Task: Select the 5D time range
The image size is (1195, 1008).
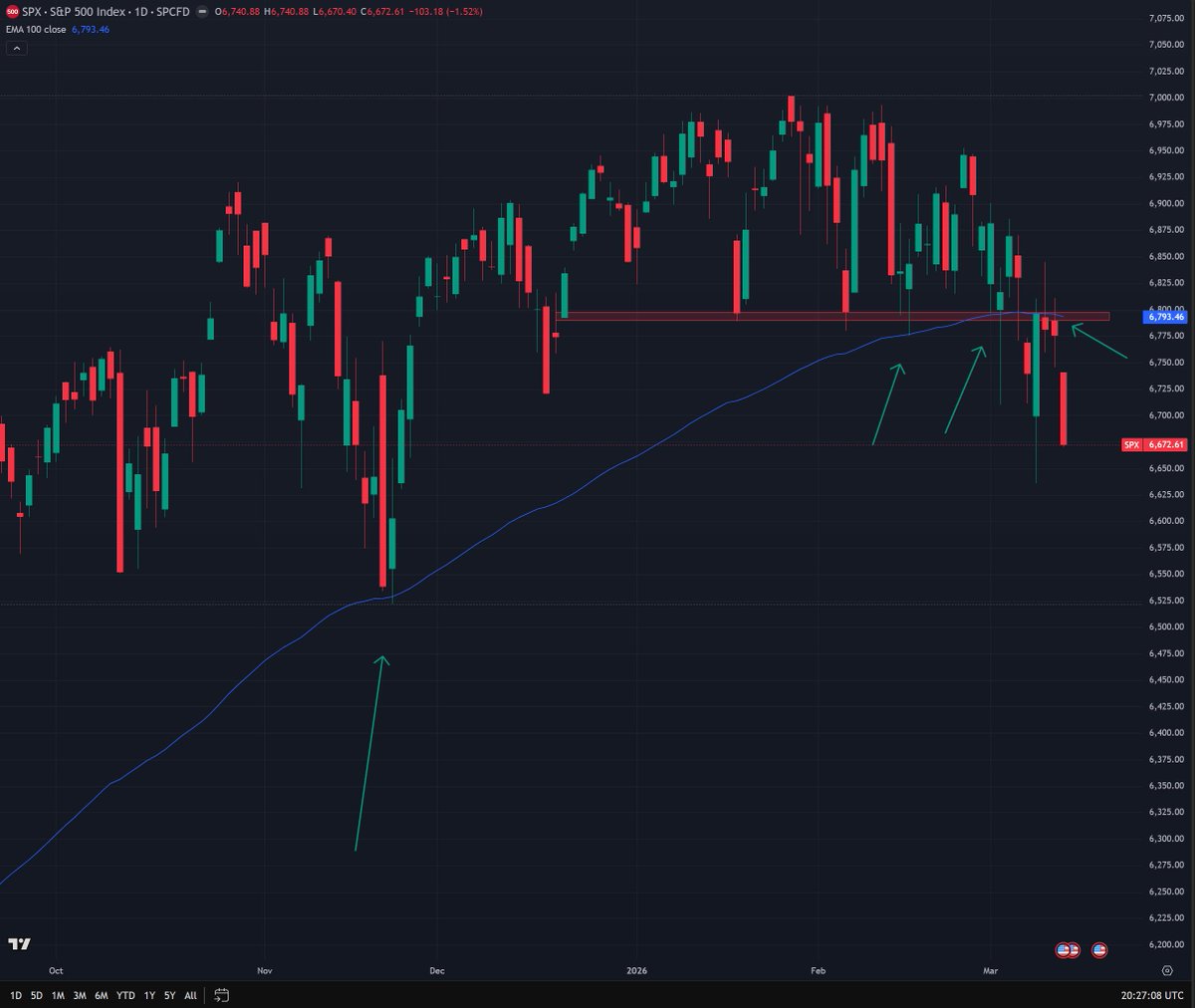Action: tap(37, 995)
